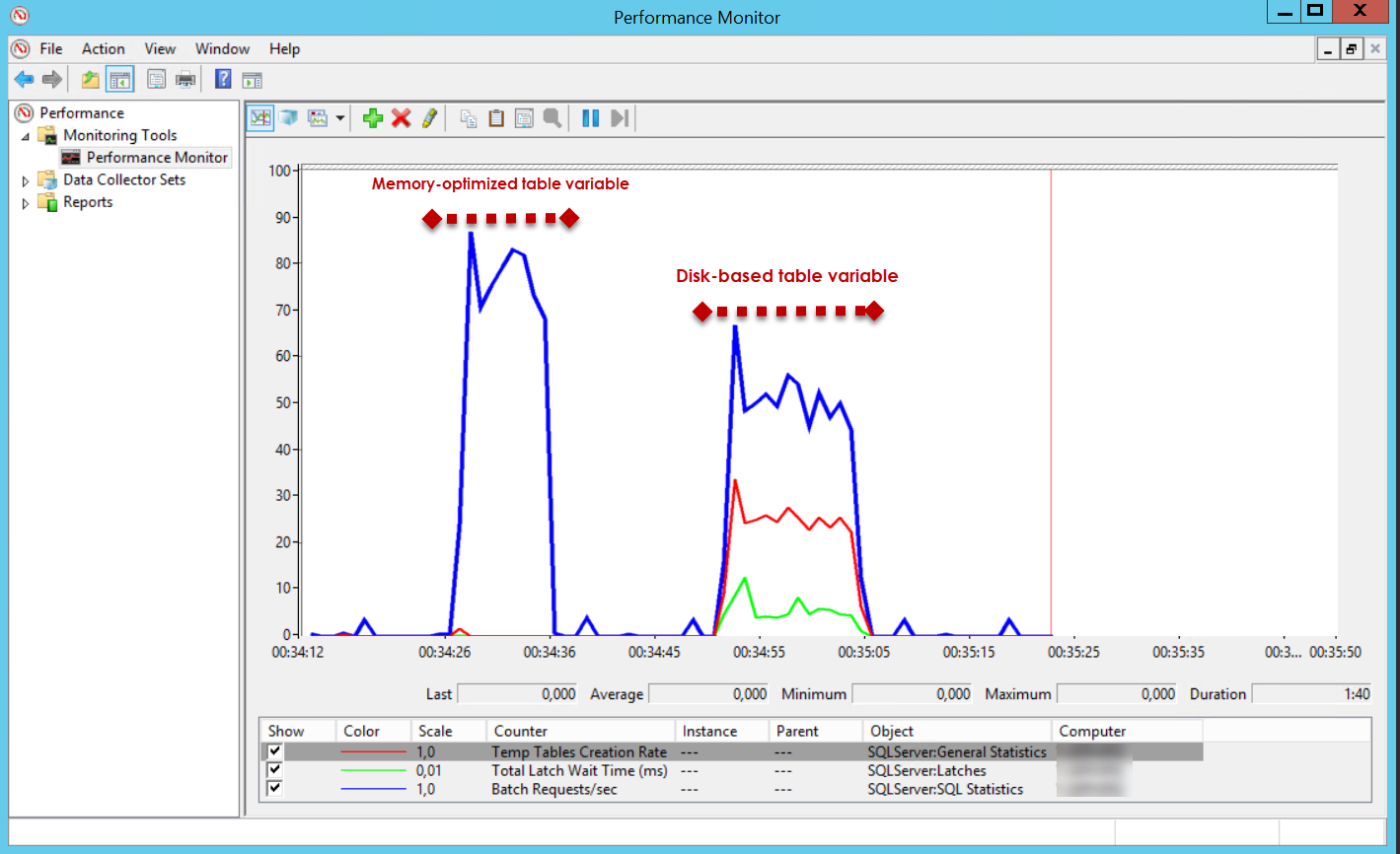Click the Show column header
This screenshot has height=854, width=1400.
(298, 731)
